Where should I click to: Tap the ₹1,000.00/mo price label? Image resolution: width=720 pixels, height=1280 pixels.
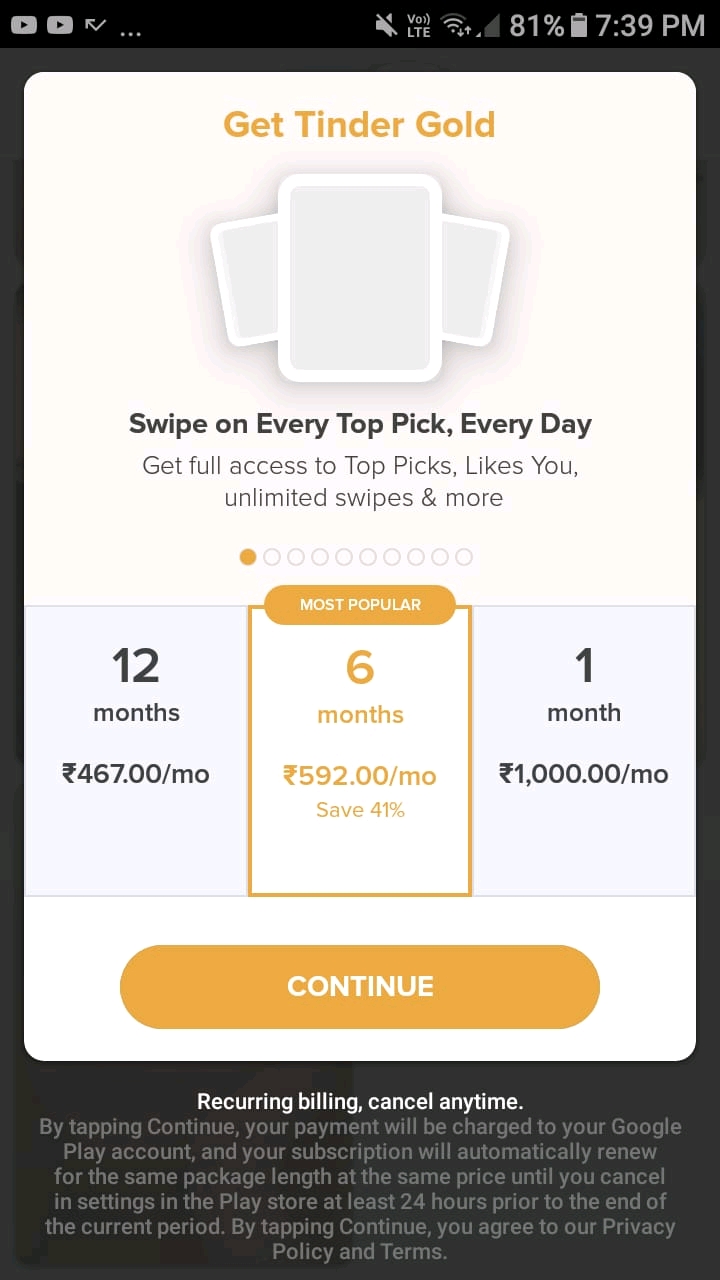point(584,773)
